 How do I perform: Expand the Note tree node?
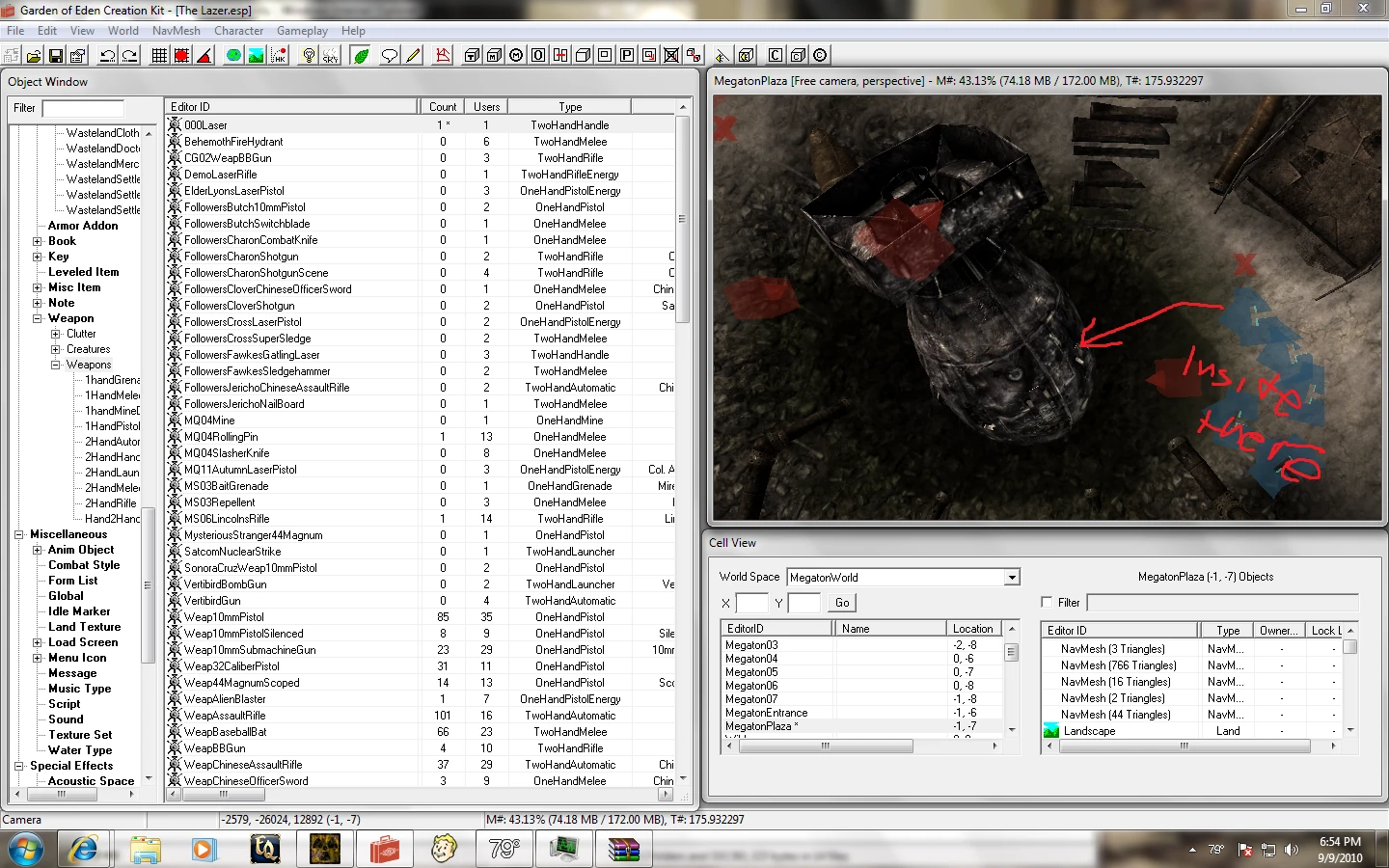(38, 303)
